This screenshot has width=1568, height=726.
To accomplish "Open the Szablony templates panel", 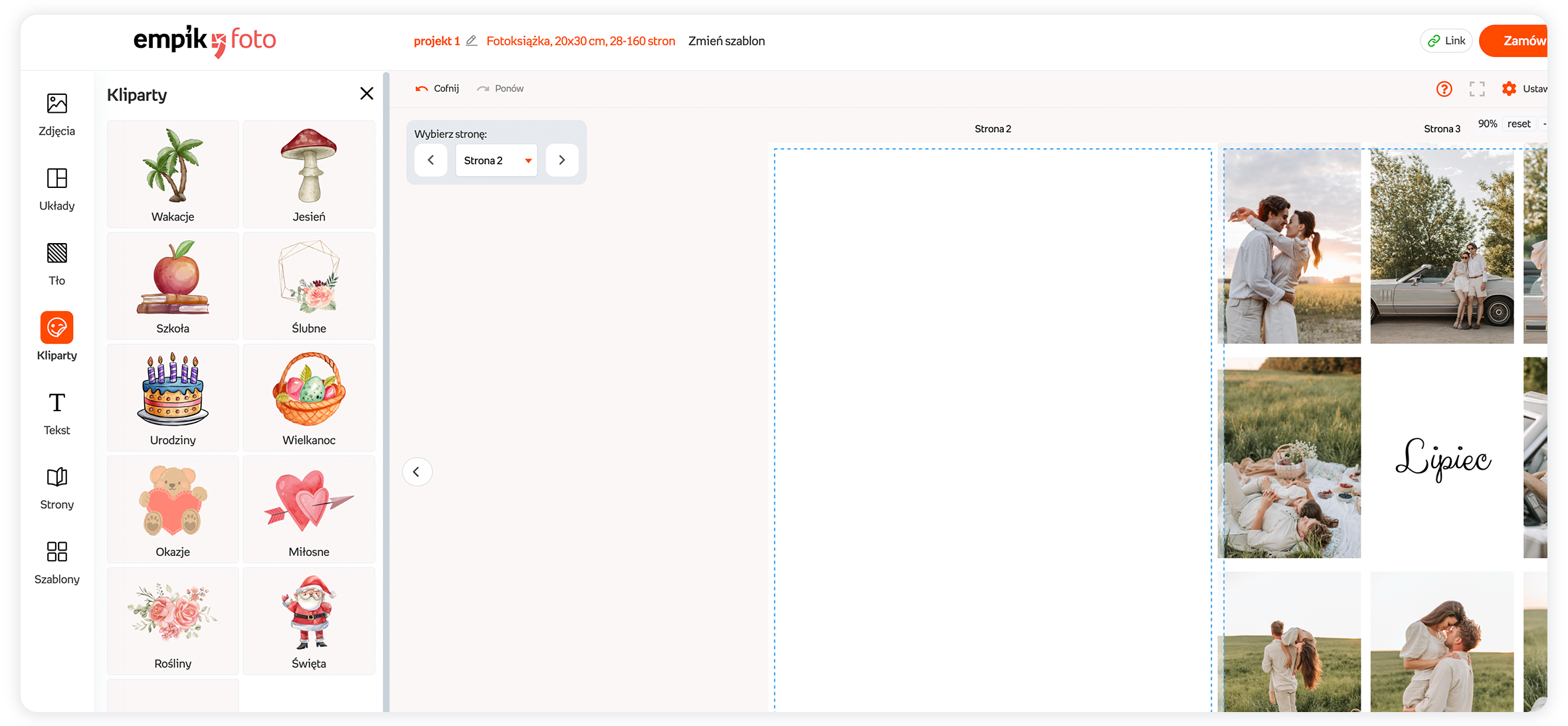I will click(56, 563).
